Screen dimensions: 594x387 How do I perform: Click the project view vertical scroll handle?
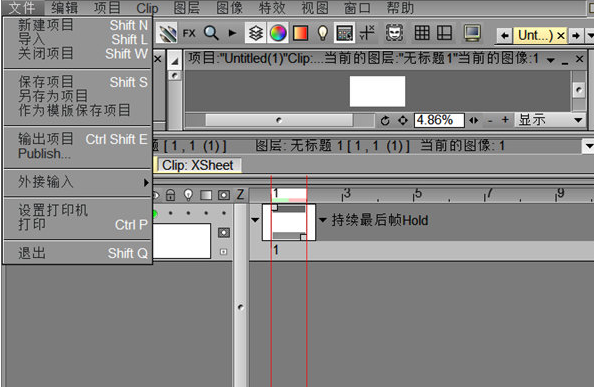click(579, 90)
